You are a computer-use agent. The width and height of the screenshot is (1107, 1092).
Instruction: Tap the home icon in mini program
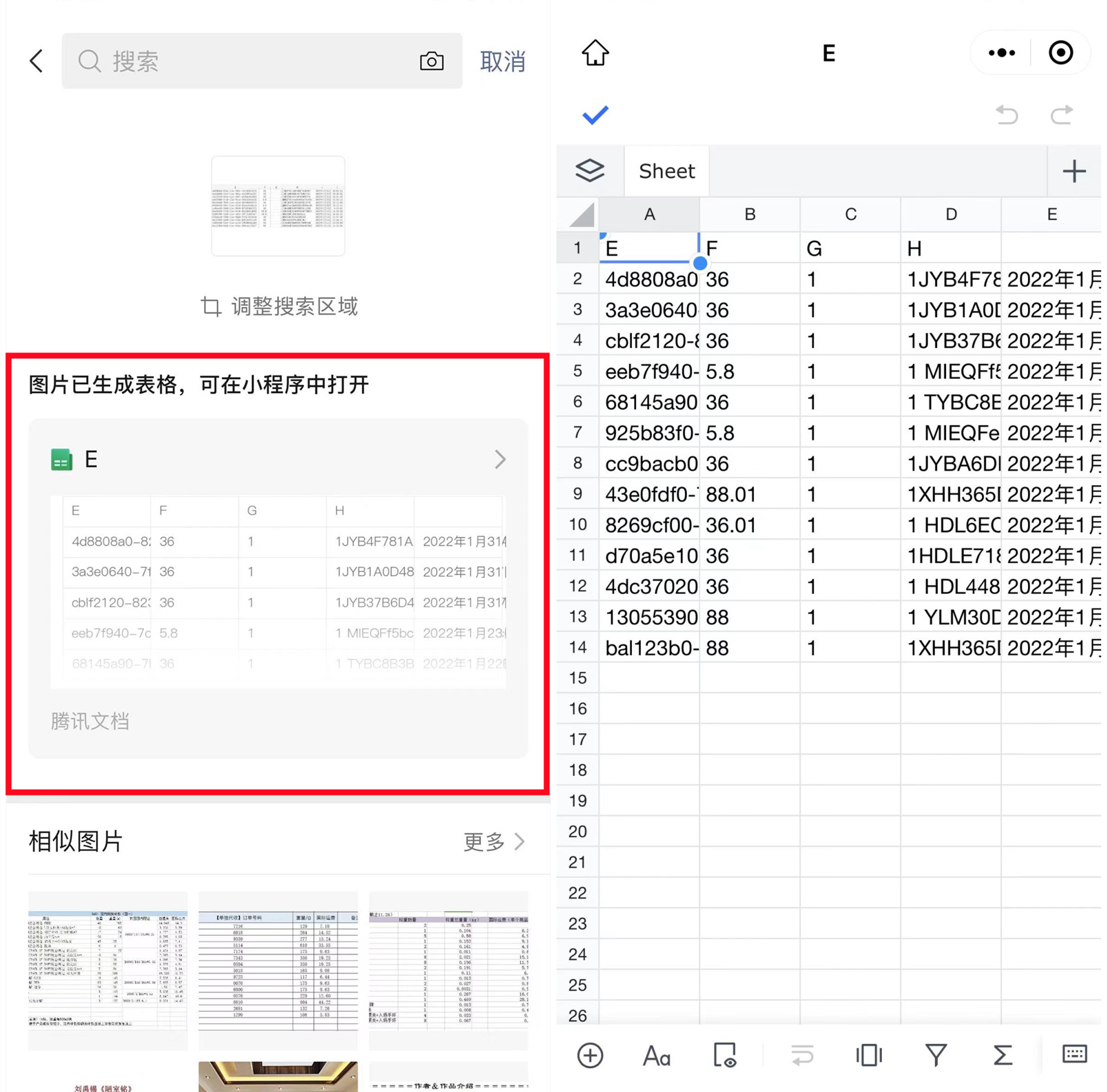(595, 53)
